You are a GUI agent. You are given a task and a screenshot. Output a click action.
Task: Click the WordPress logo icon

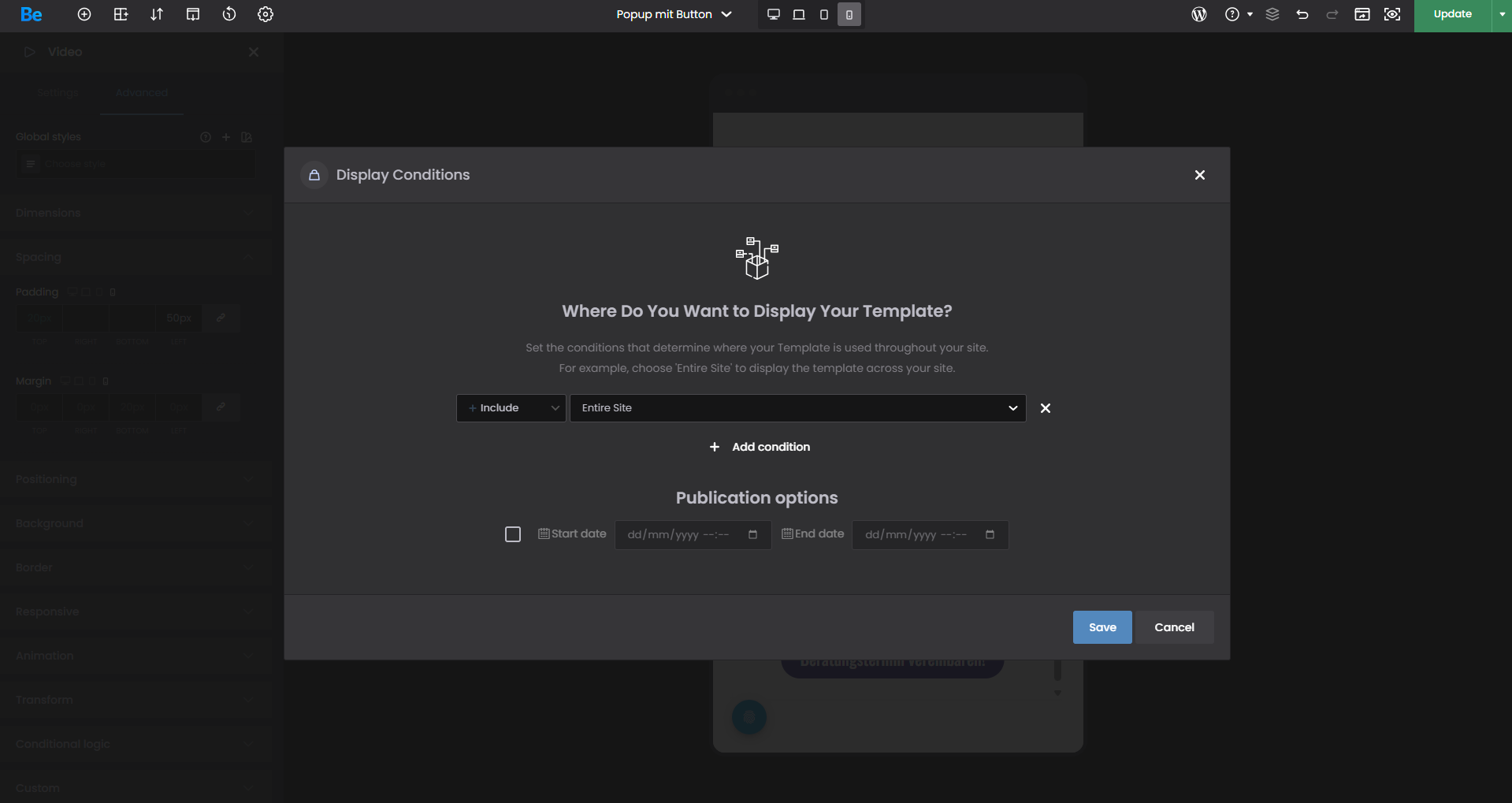click(x=1199, y=14)
